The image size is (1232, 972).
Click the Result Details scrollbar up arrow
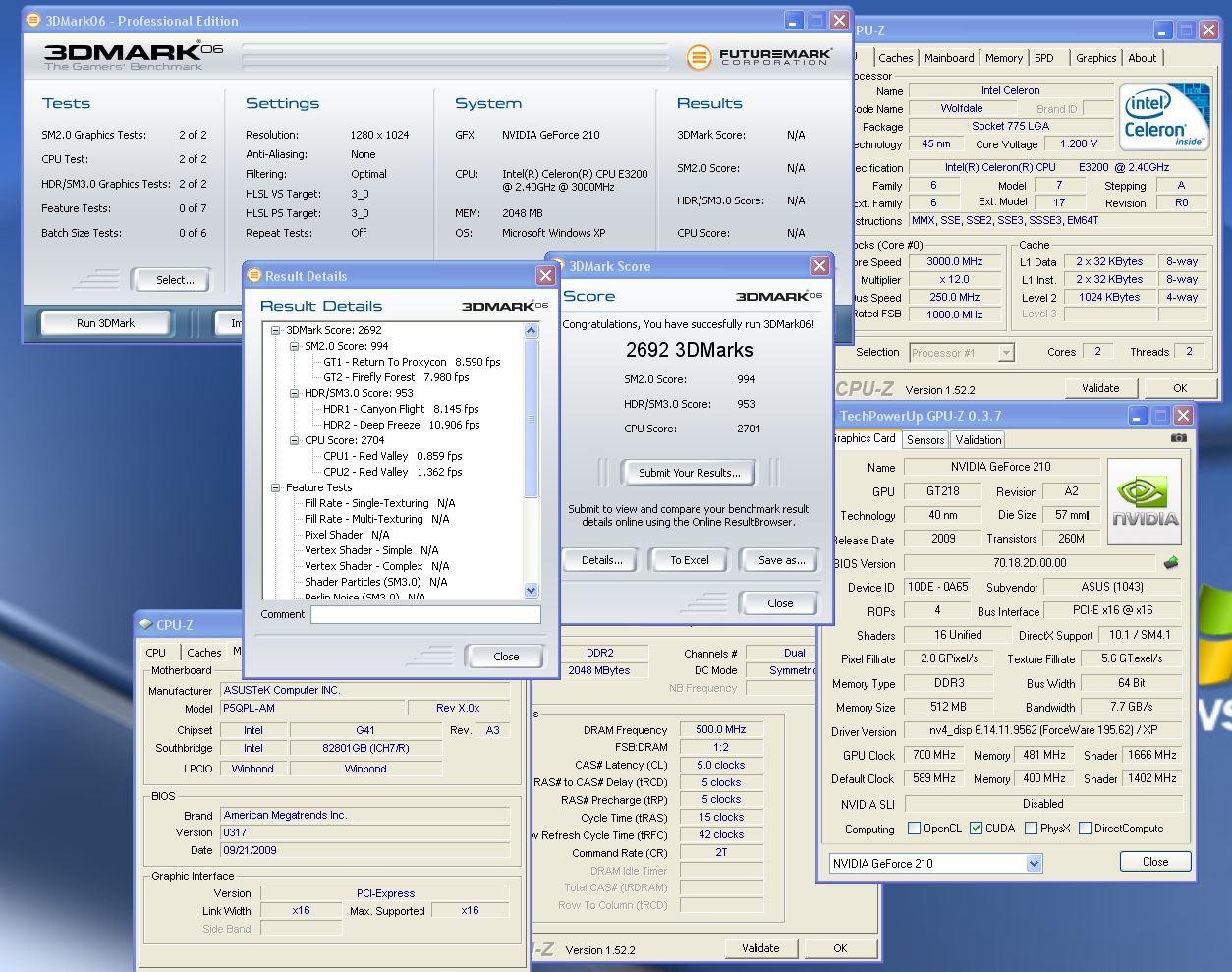(532, 331)
